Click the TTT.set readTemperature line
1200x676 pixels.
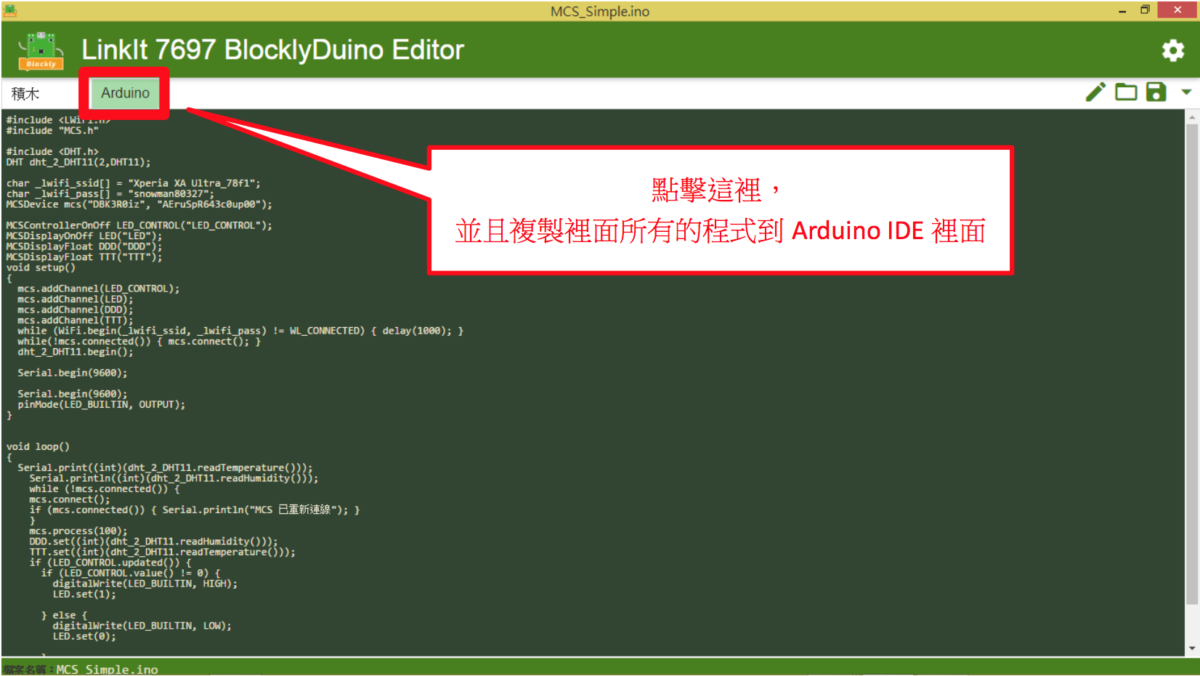tap(162, 552)
